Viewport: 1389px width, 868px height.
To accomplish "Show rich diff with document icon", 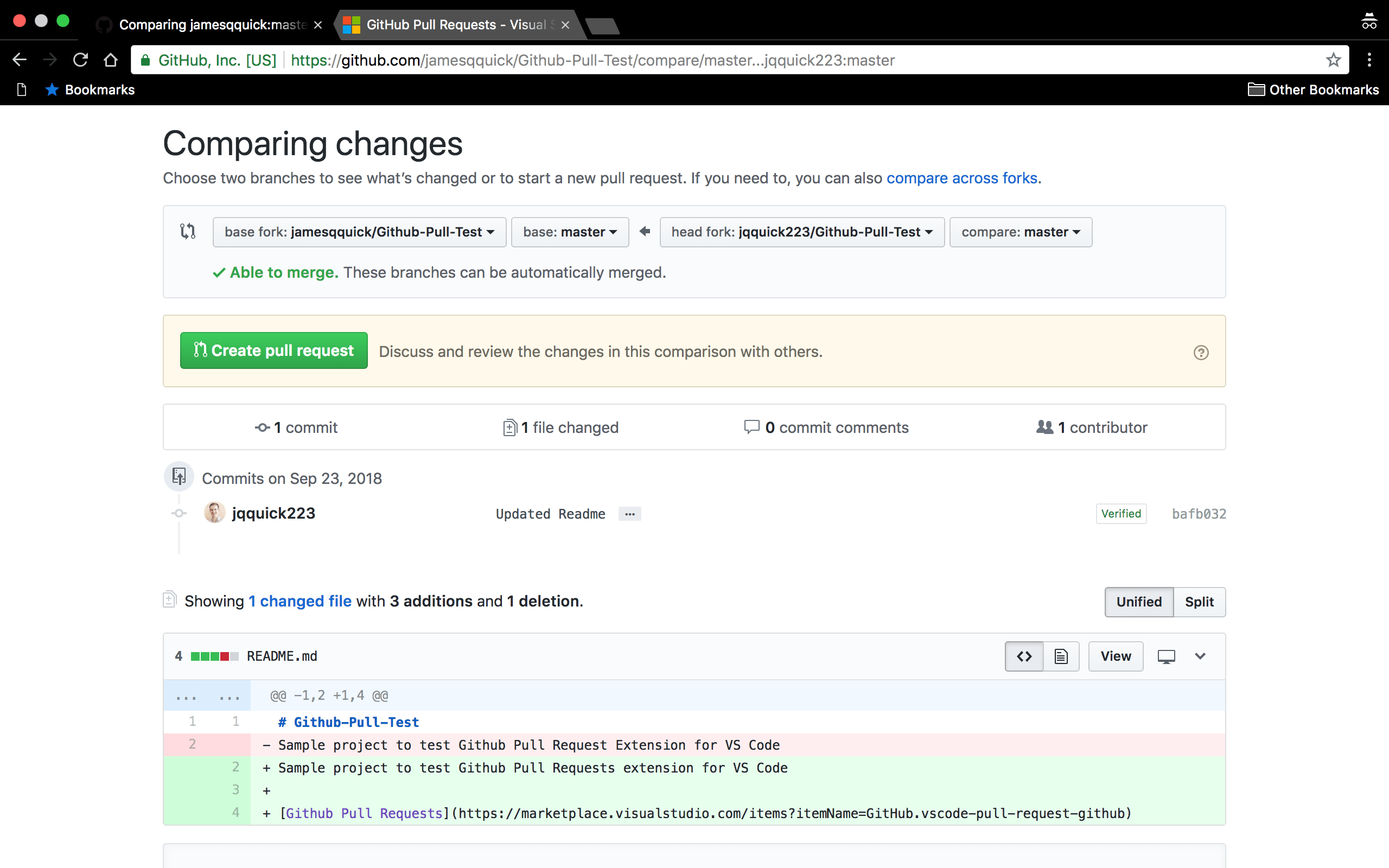I will tap(1061, 656).
